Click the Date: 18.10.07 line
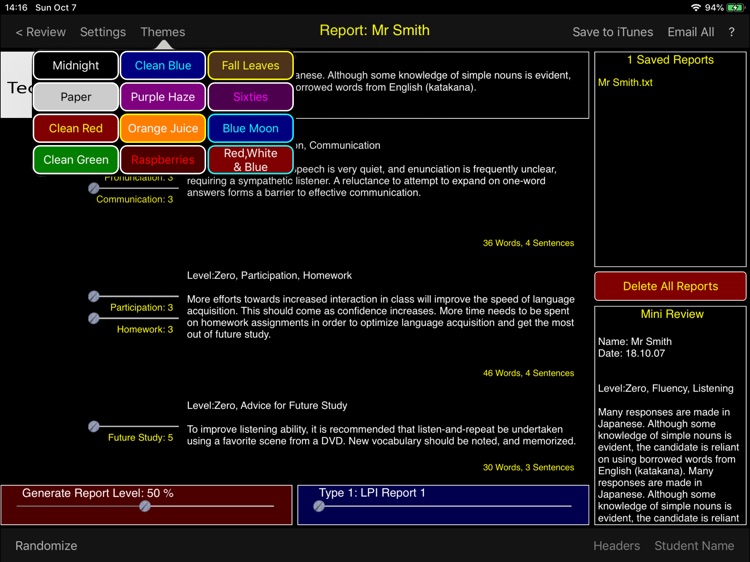This screenshot has width=750, height=562. (631, 353)
